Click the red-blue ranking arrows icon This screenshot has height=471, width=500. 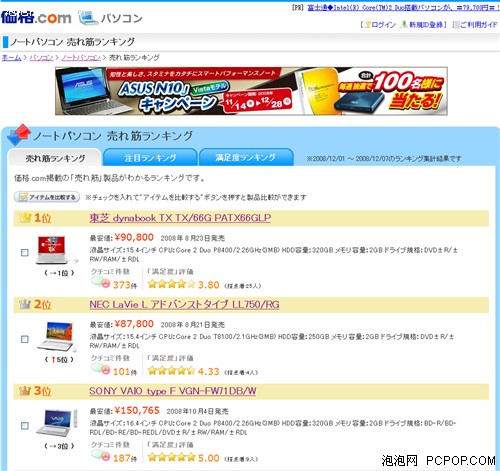click(19, 135)
